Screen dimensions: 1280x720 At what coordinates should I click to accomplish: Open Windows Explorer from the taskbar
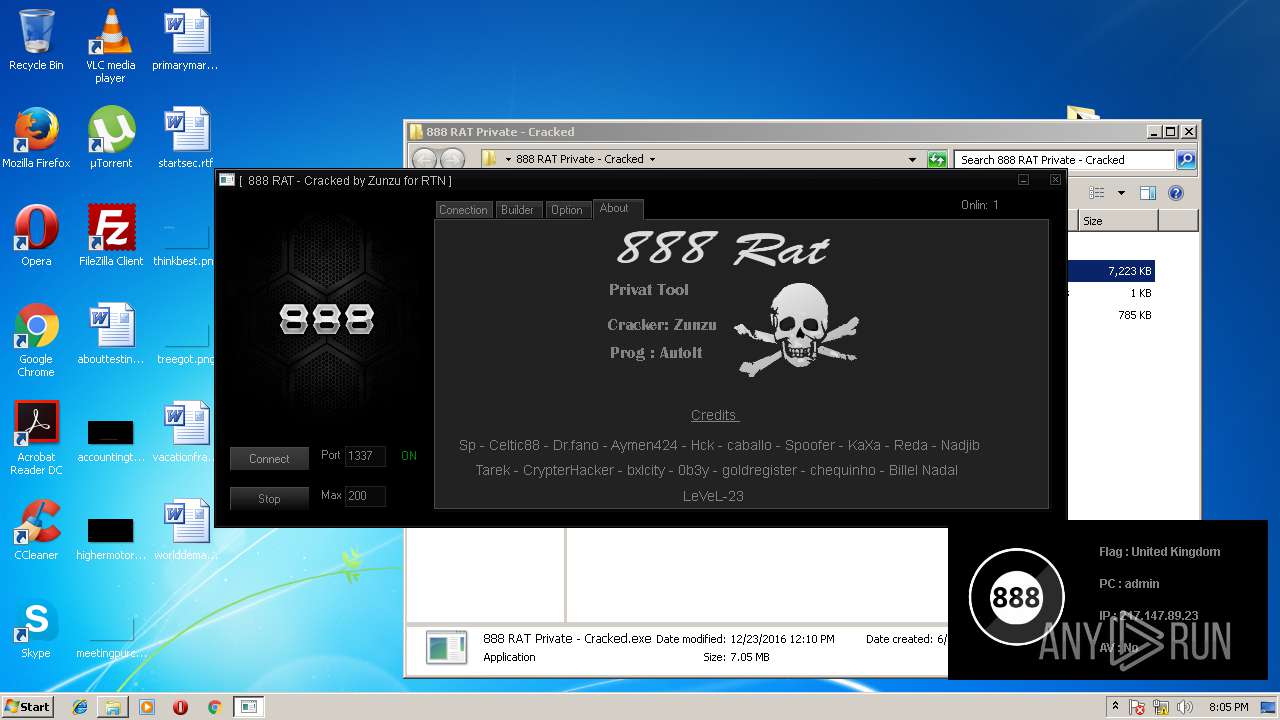pyautogui.click(x=113, y=707)
